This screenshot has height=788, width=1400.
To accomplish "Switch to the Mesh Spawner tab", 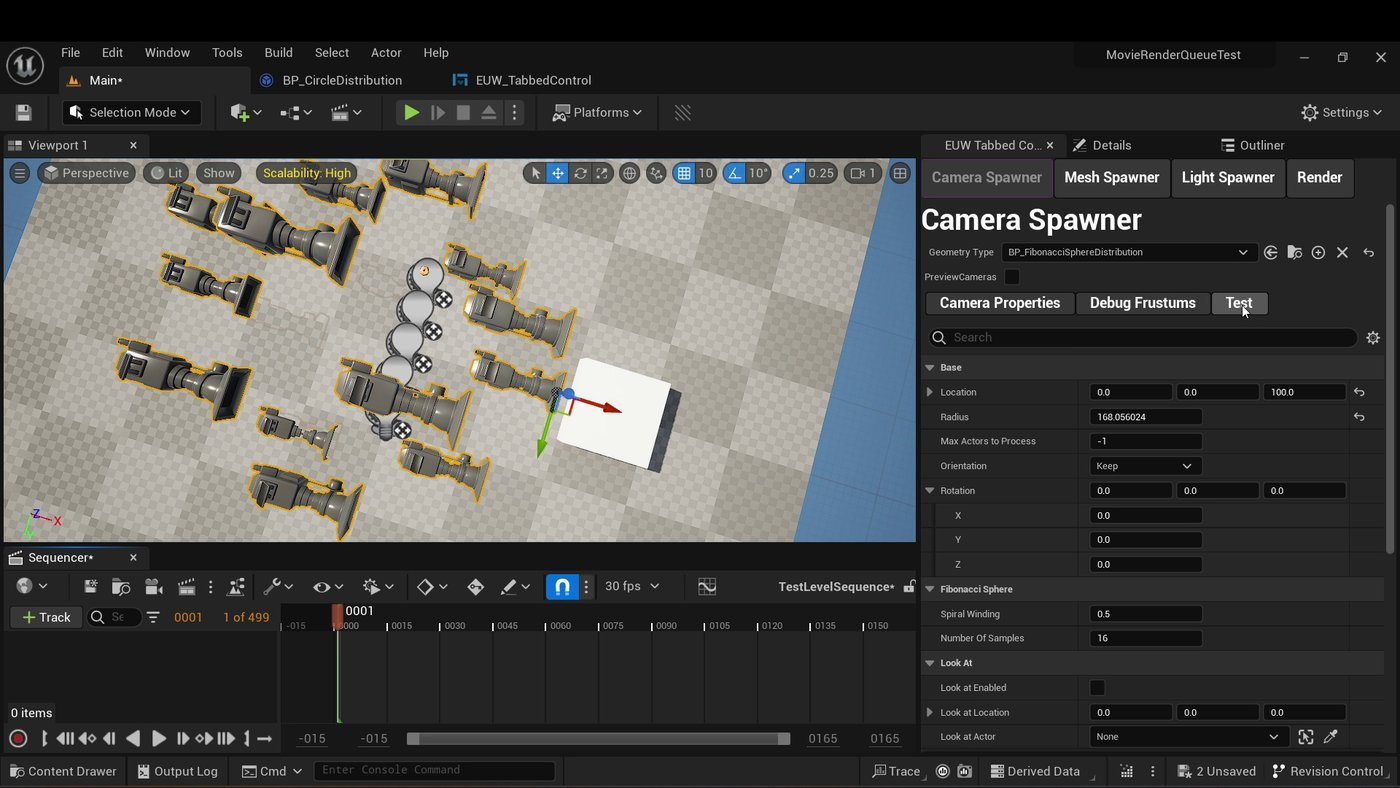I will point(1111,177).
